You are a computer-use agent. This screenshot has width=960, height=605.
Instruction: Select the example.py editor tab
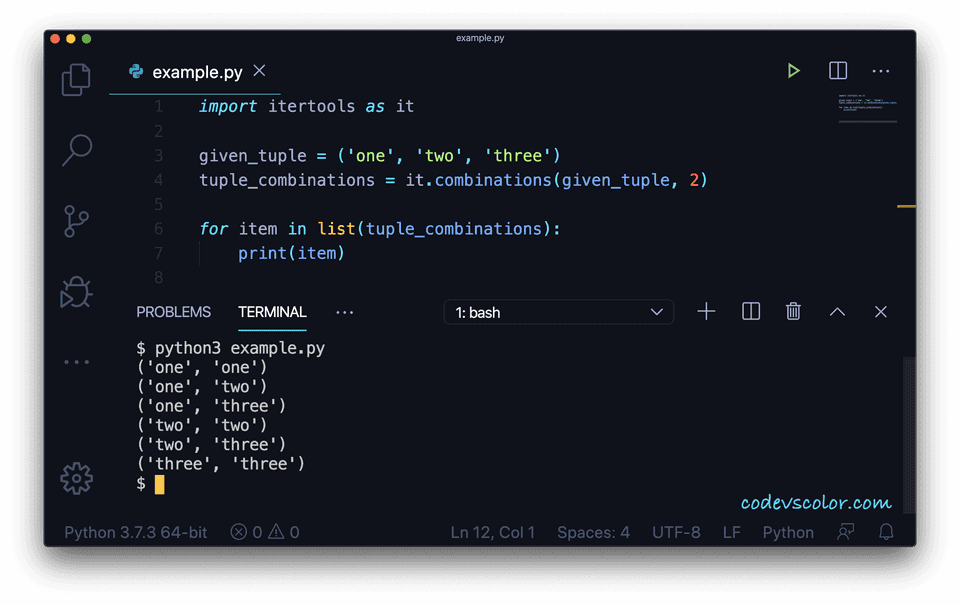(195, 71)
